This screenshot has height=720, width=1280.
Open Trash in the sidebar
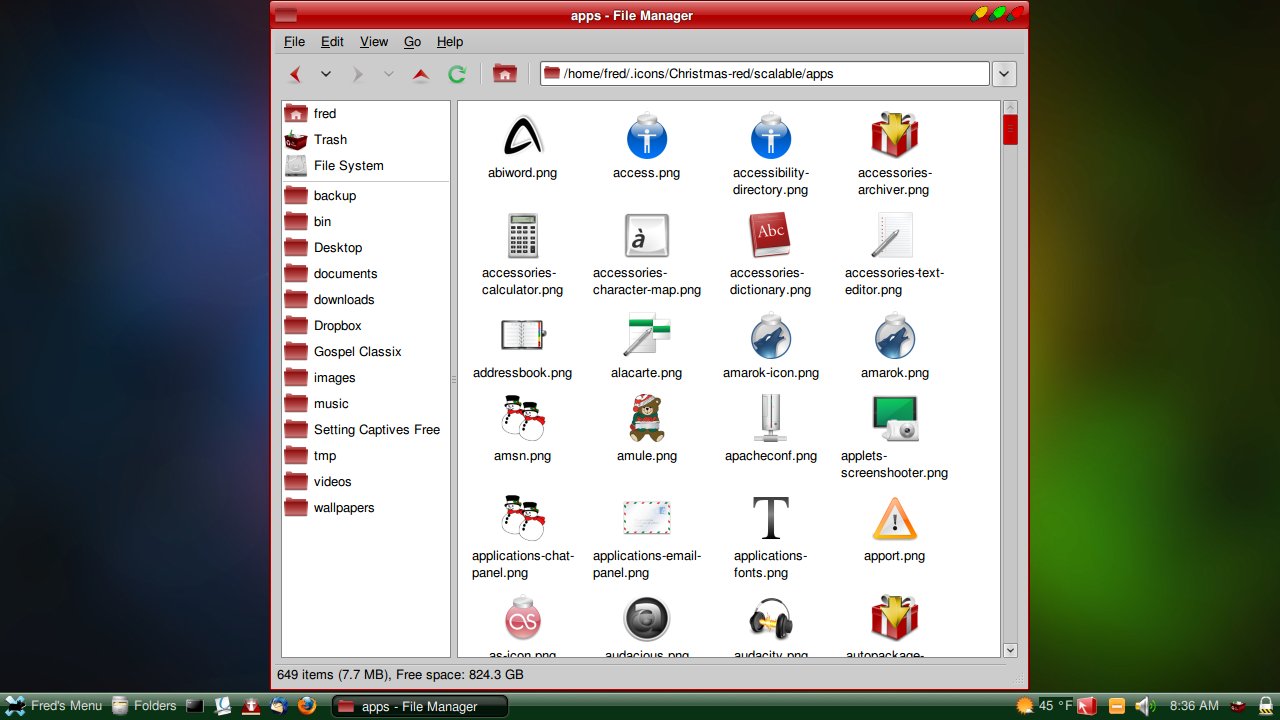[366, 140]
